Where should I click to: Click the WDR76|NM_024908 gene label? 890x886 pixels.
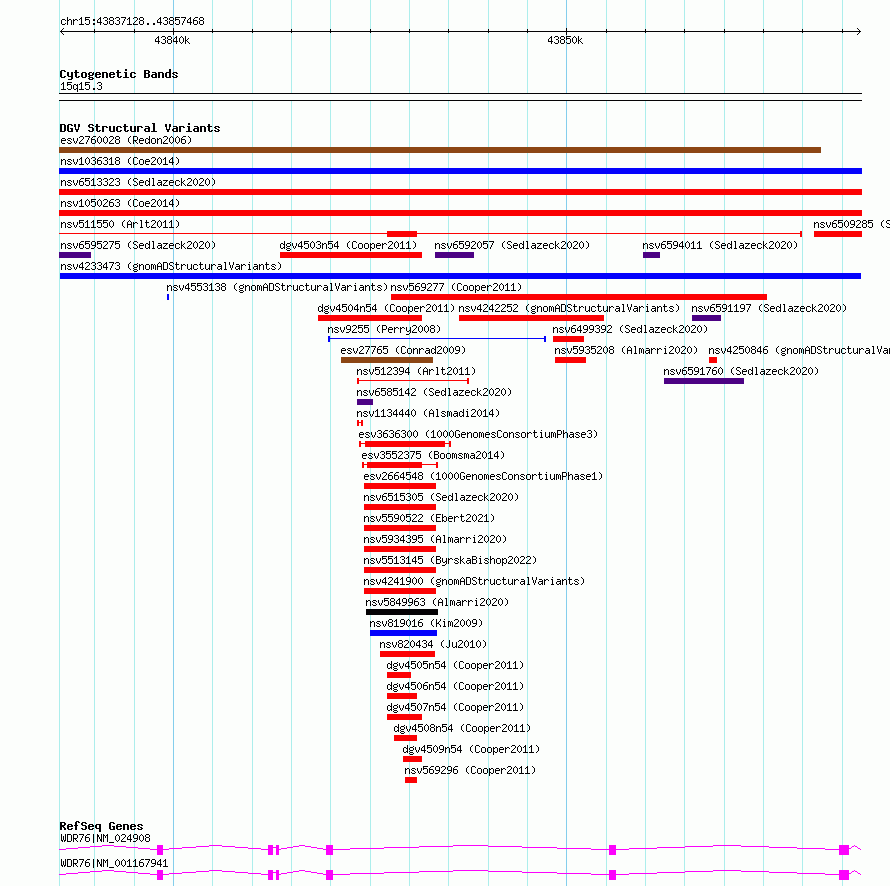click(105, 838)
